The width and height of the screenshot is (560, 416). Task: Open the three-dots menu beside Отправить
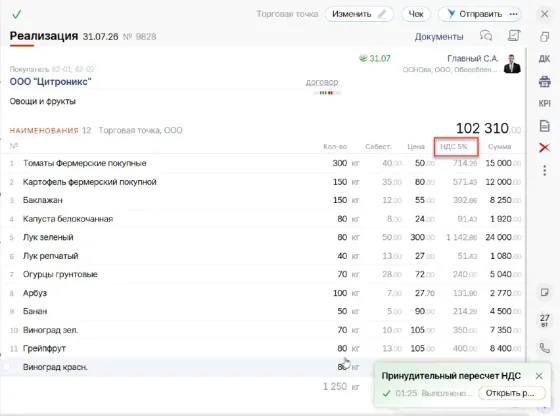[x=514, y=14]
